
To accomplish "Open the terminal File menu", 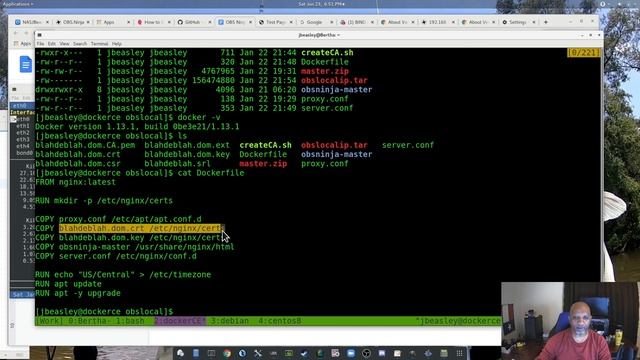I will (40, 44).
